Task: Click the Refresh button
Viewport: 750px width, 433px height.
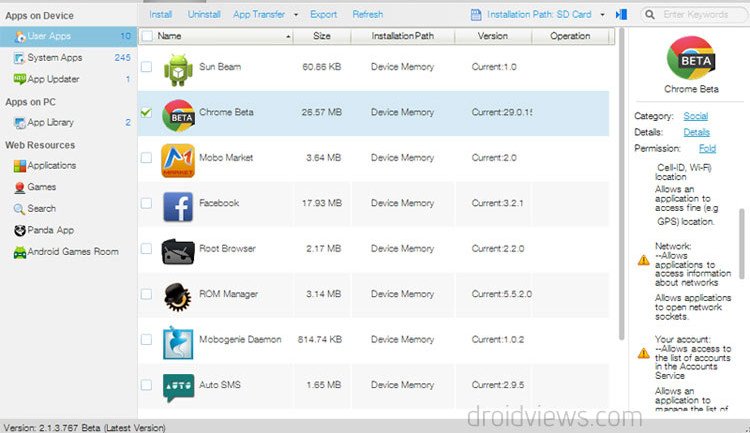Action: tap(367, 14)
